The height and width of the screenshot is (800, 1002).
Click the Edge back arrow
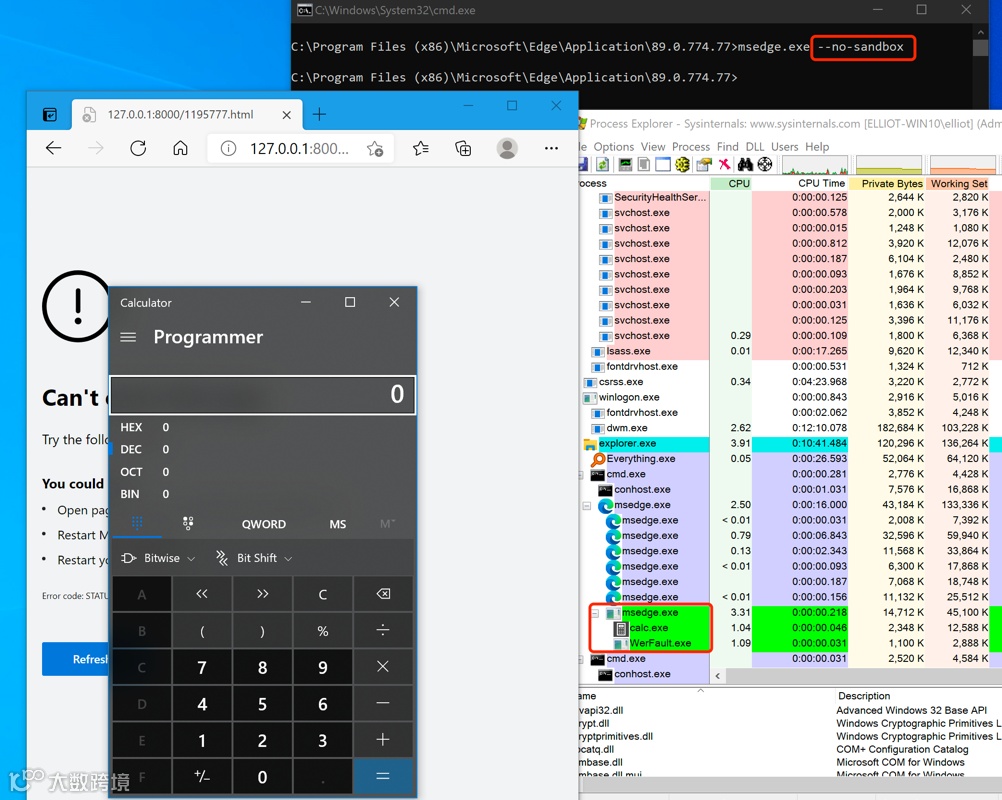(x=54, y=148)
